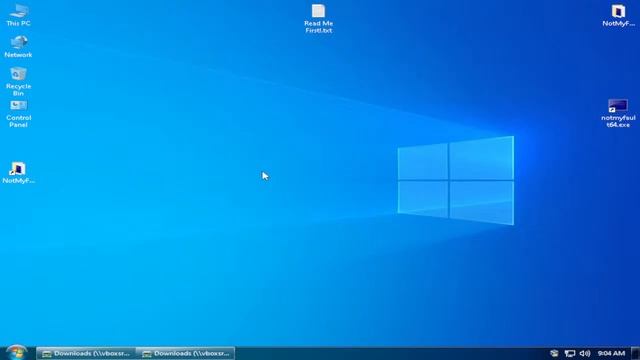Click the Show desktop button at taskbar end

[635, 353]
